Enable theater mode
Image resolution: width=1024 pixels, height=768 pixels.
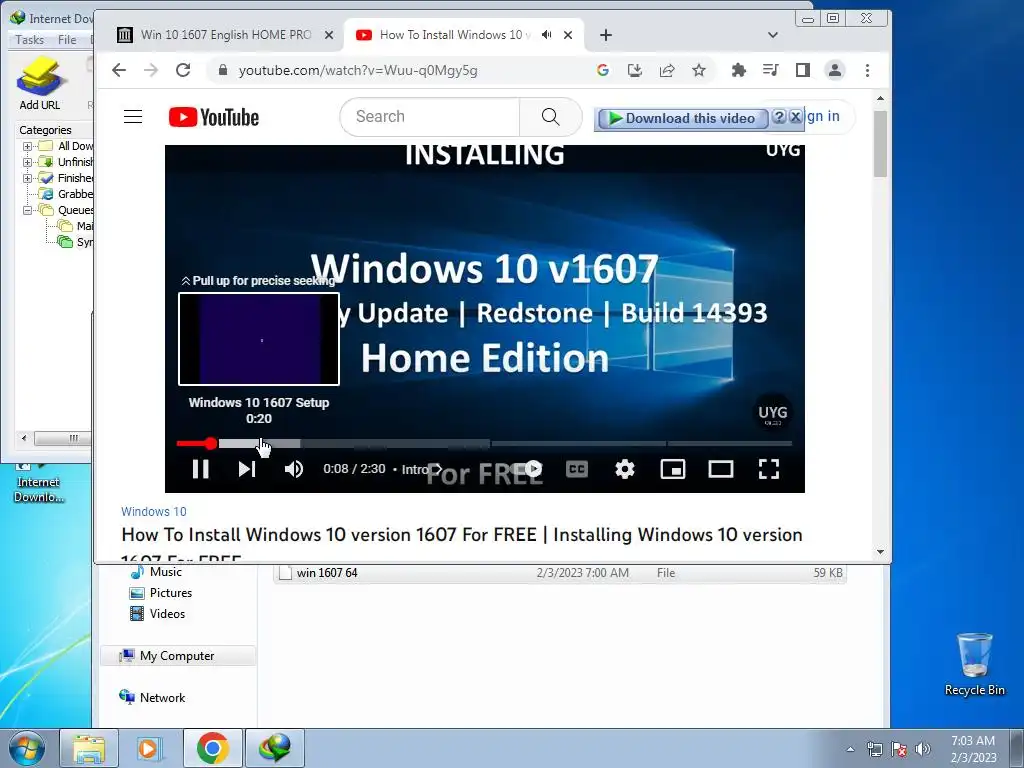[x=721, y=469]
